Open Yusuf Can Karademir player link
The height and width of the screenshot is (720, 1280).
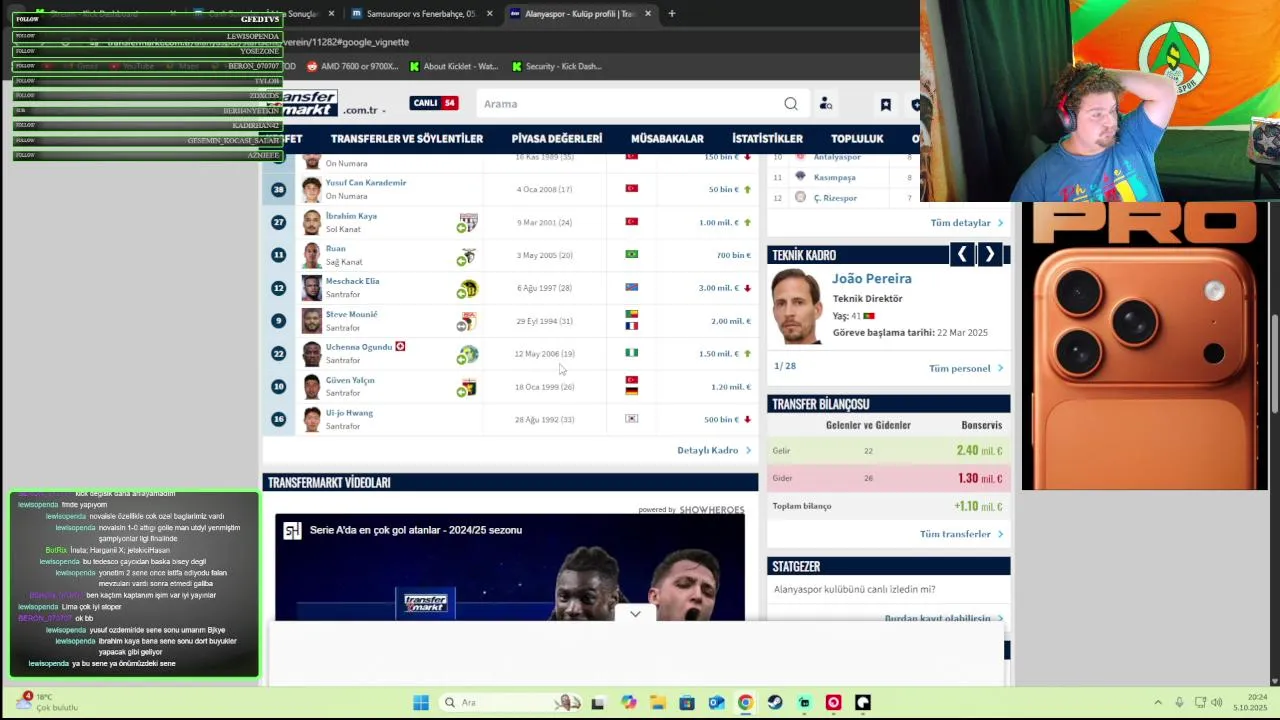(366, 183)
